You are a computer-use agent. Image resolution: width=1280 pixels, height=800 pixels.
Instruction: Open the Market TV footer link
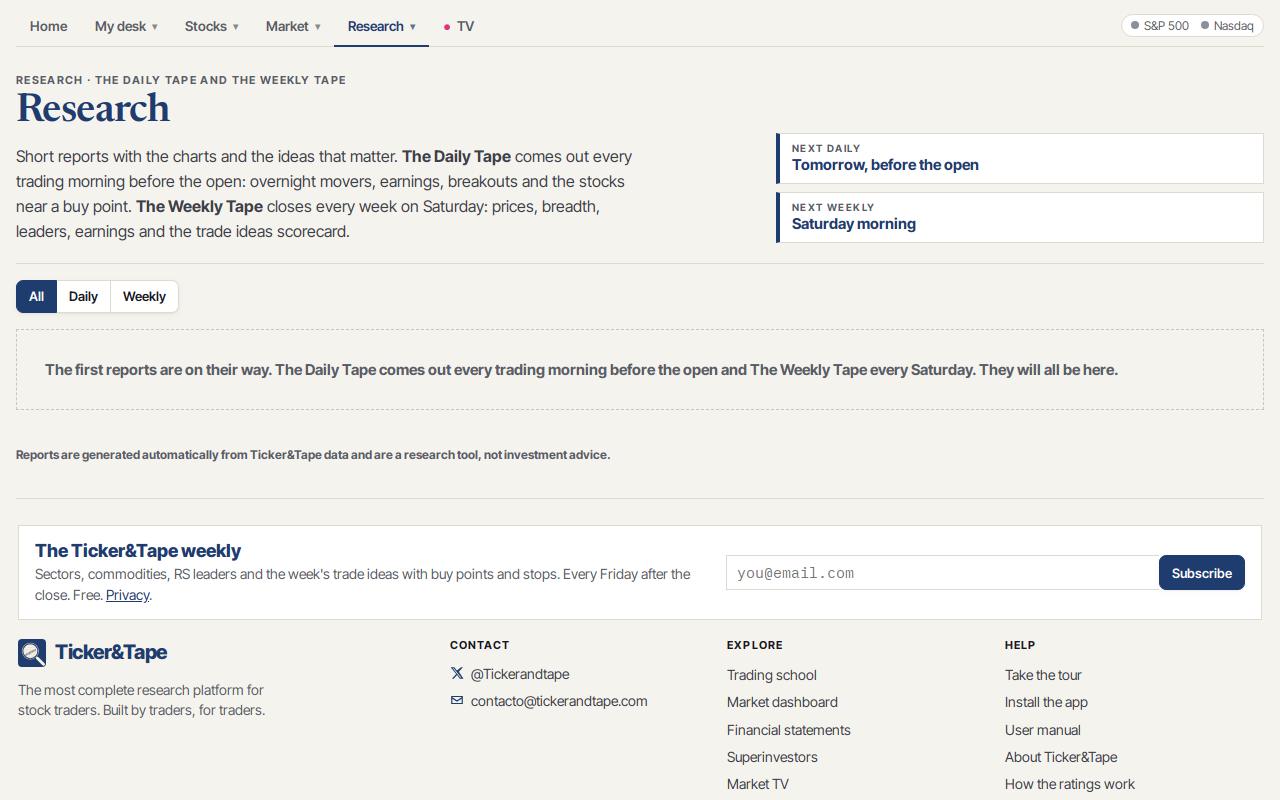(758, 784)
